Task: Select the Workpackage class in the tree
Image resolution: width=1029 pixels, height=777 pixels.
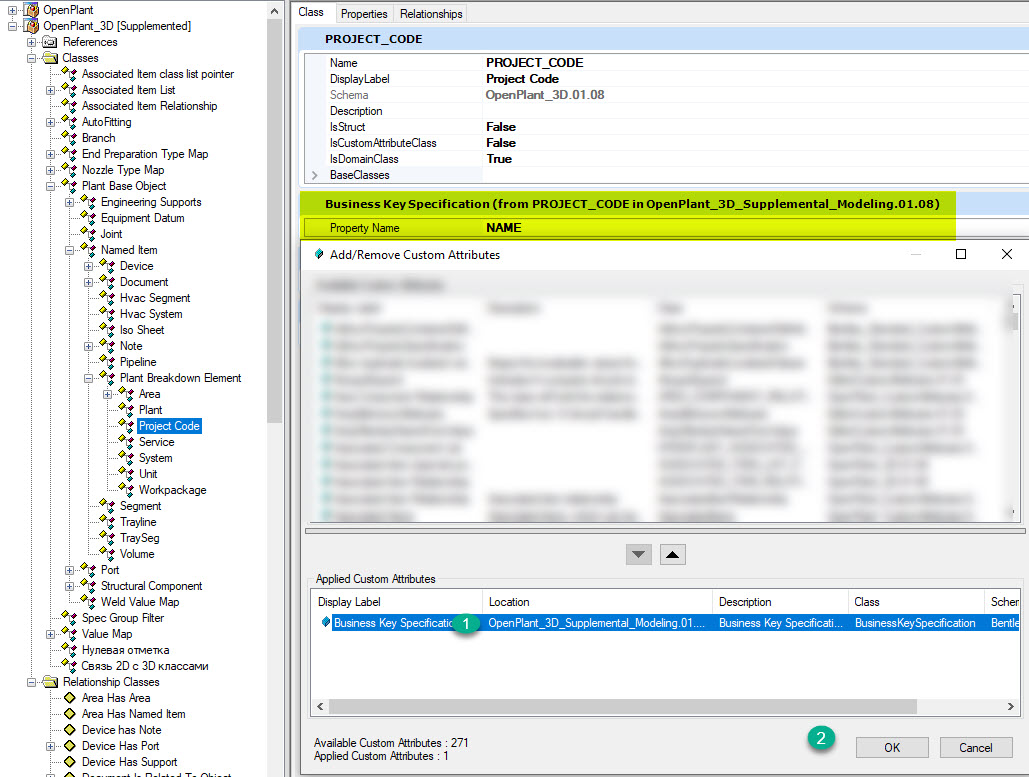Action: click(x=173, y=490)
